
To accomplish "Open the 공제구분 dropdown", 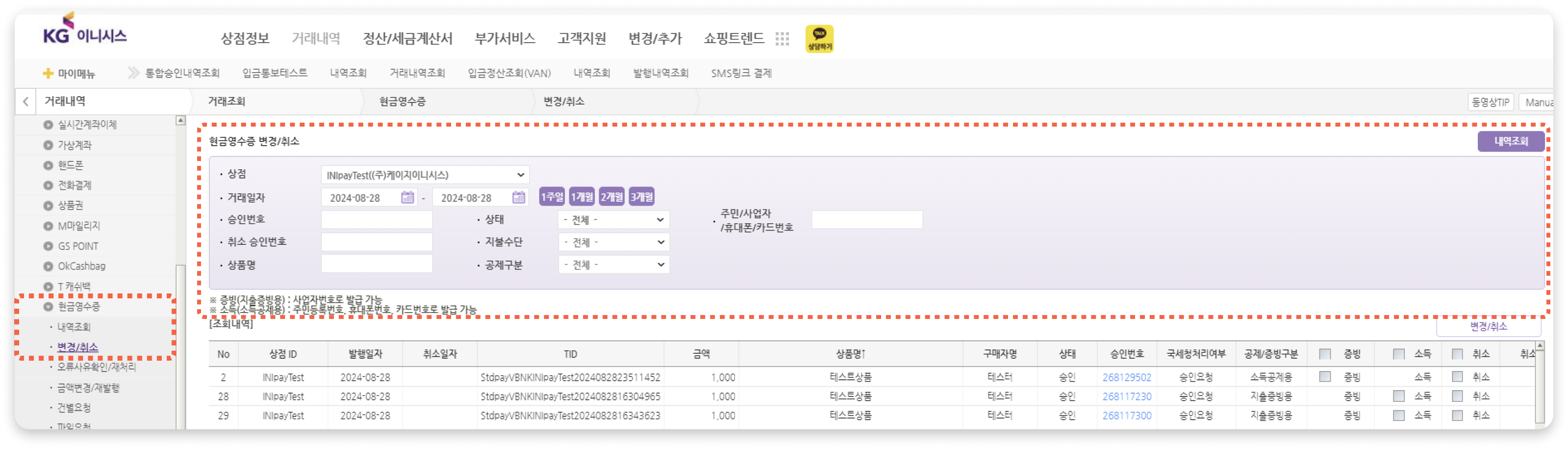I will (x=613, y=265).
